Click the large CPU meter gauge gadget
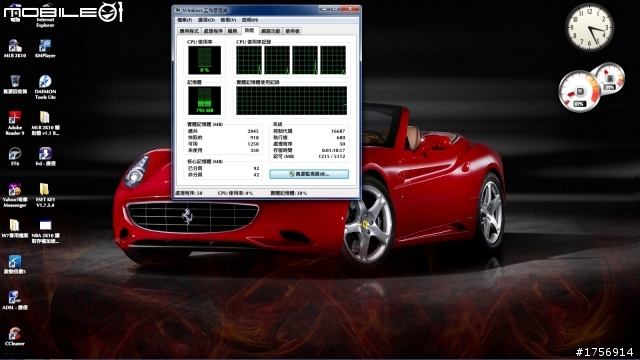 [579, 91]
